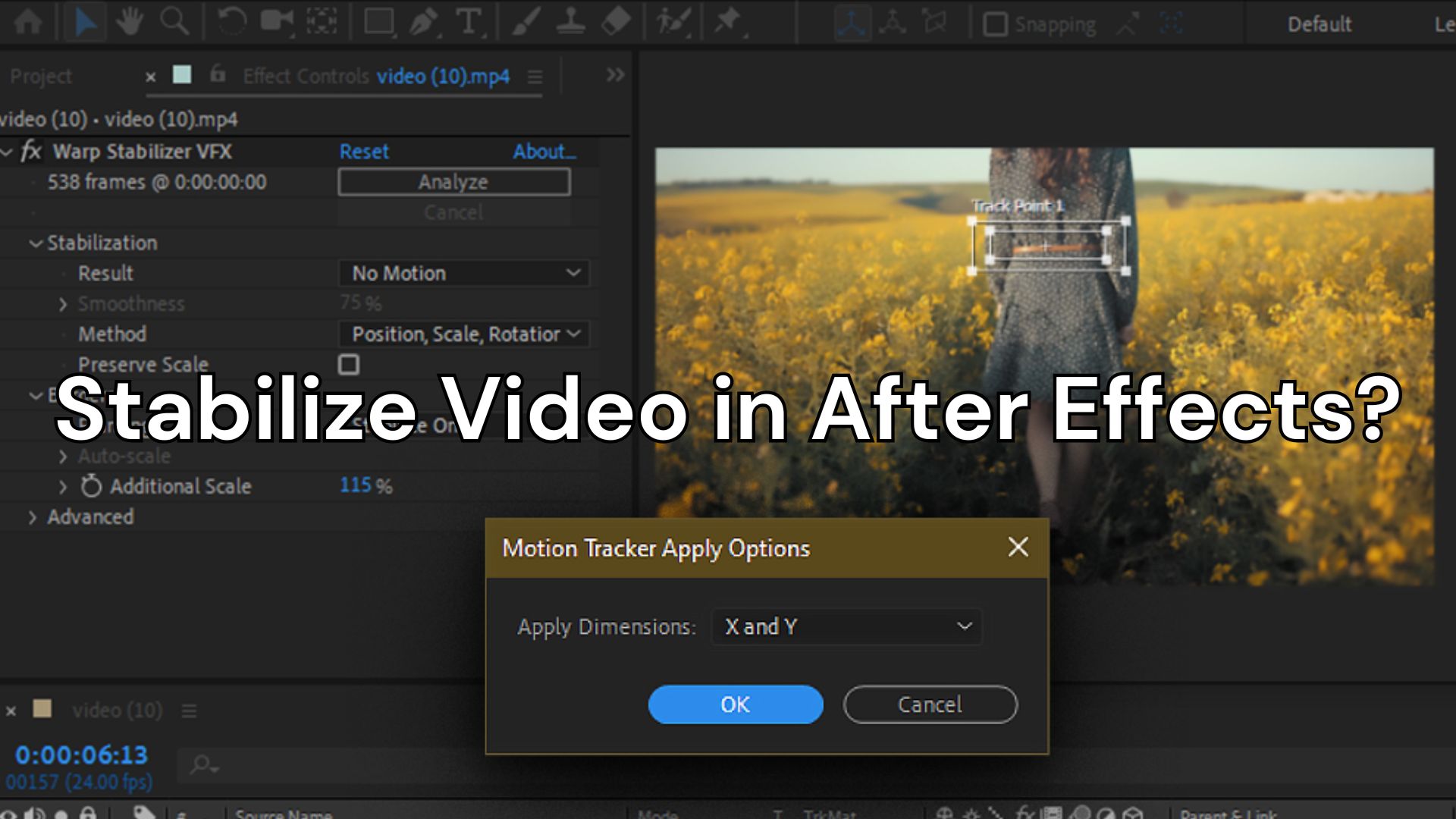Select the Clone Stamp tool
This screenshot has width=1456, height=819.
570,22
